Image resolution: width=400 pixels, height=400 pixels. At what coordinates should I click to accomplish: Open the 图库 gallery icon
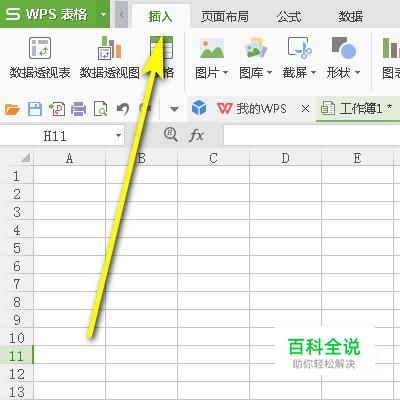(255, 48)
